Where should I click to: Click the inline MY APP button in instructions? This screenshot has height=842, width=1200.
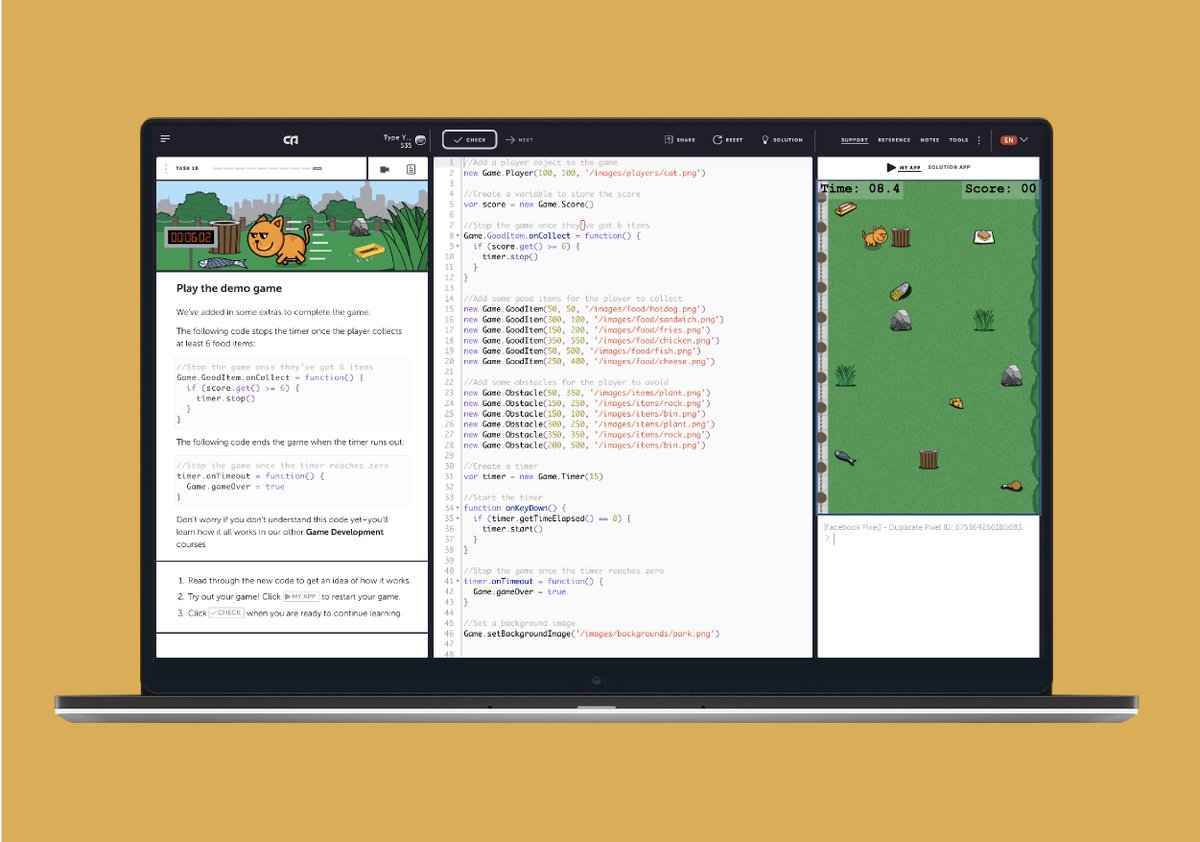[x=301, y=596]
